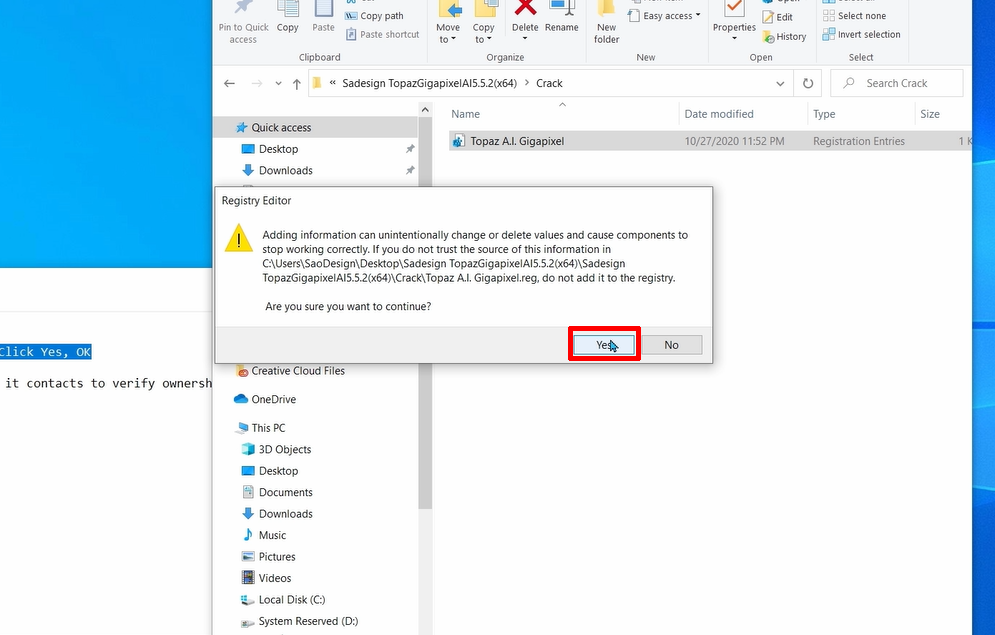The image size is (995, 635).
Task: Click the pin icon beside Quick access Desktop
Action: click(x=410, y=149)
